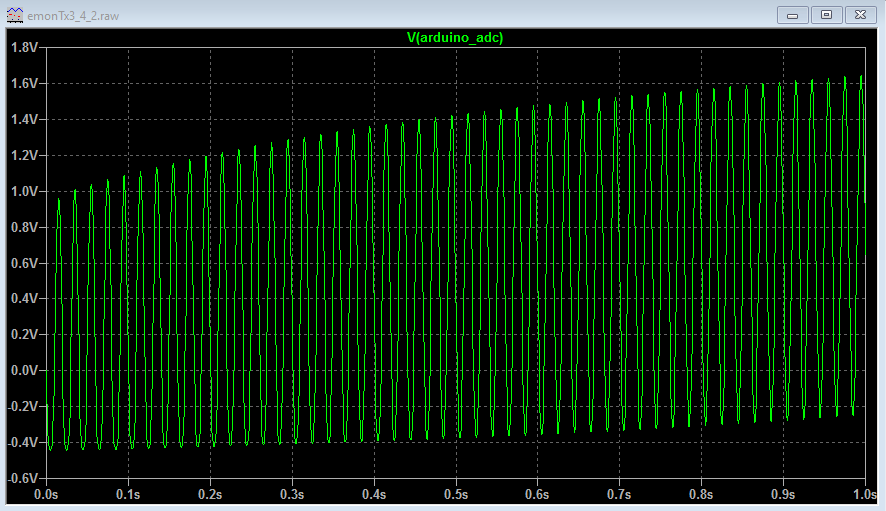The image size is (886, 511).
Task: Click the 0.9s time axis label
Action: point(783,495)
